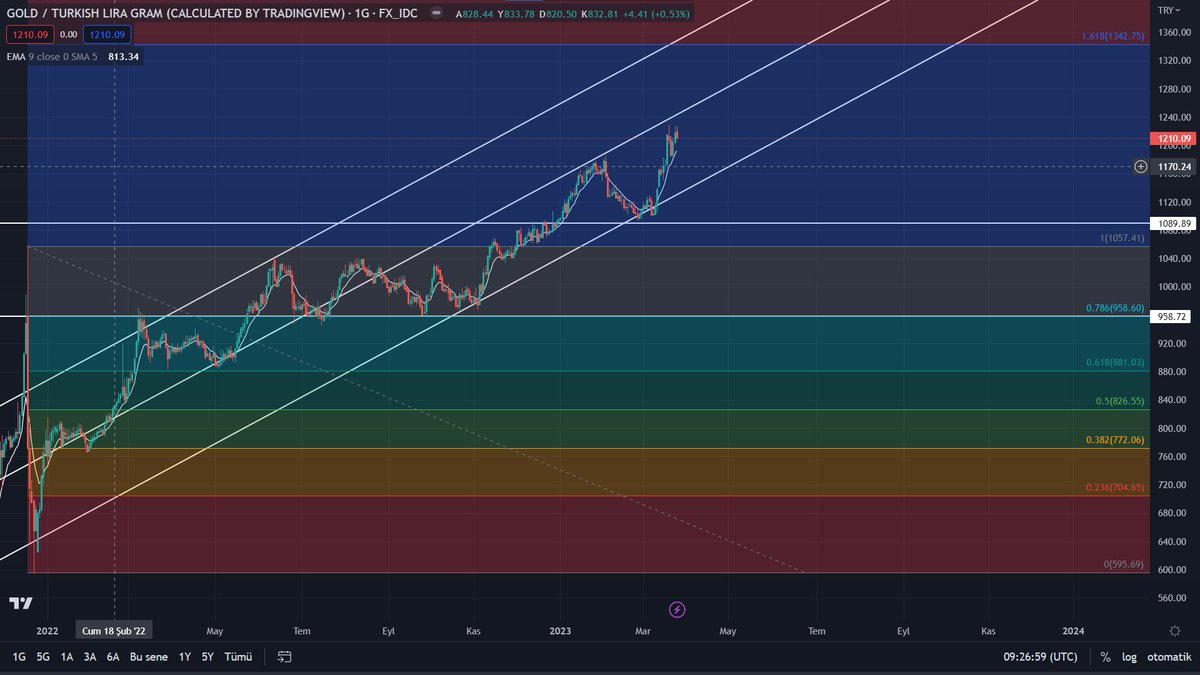
Task: Click the A828.44 open value
Action: click(474, 14)
